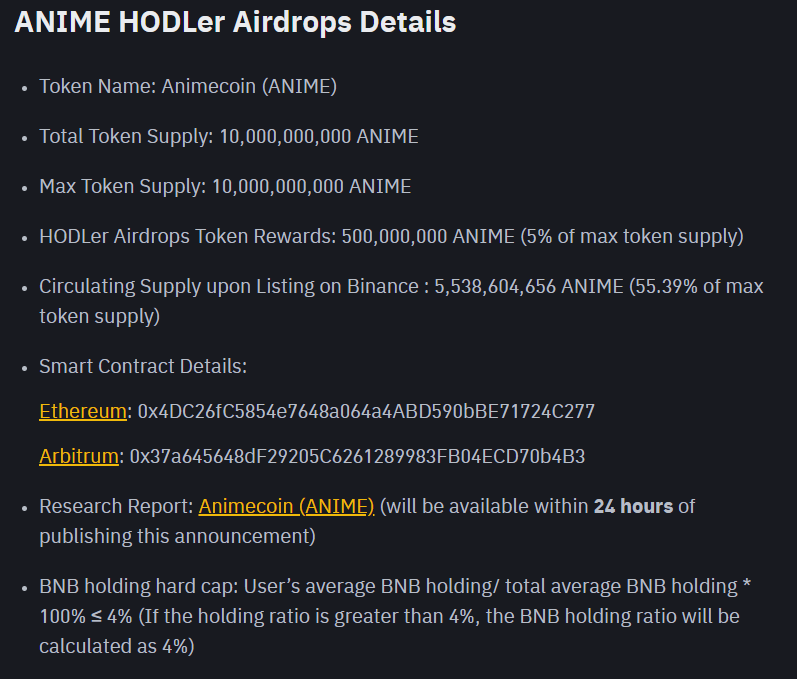Click the 'publishing this announcement' text
Image resolution: width=797 pixels, height=679 pixels.
coord(177,536)
